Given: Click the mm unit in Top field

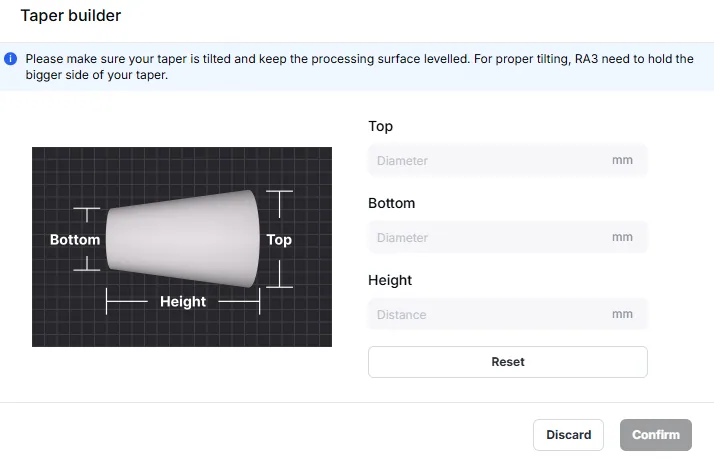Looking at the screenshot, I should [x=622, y=160].
